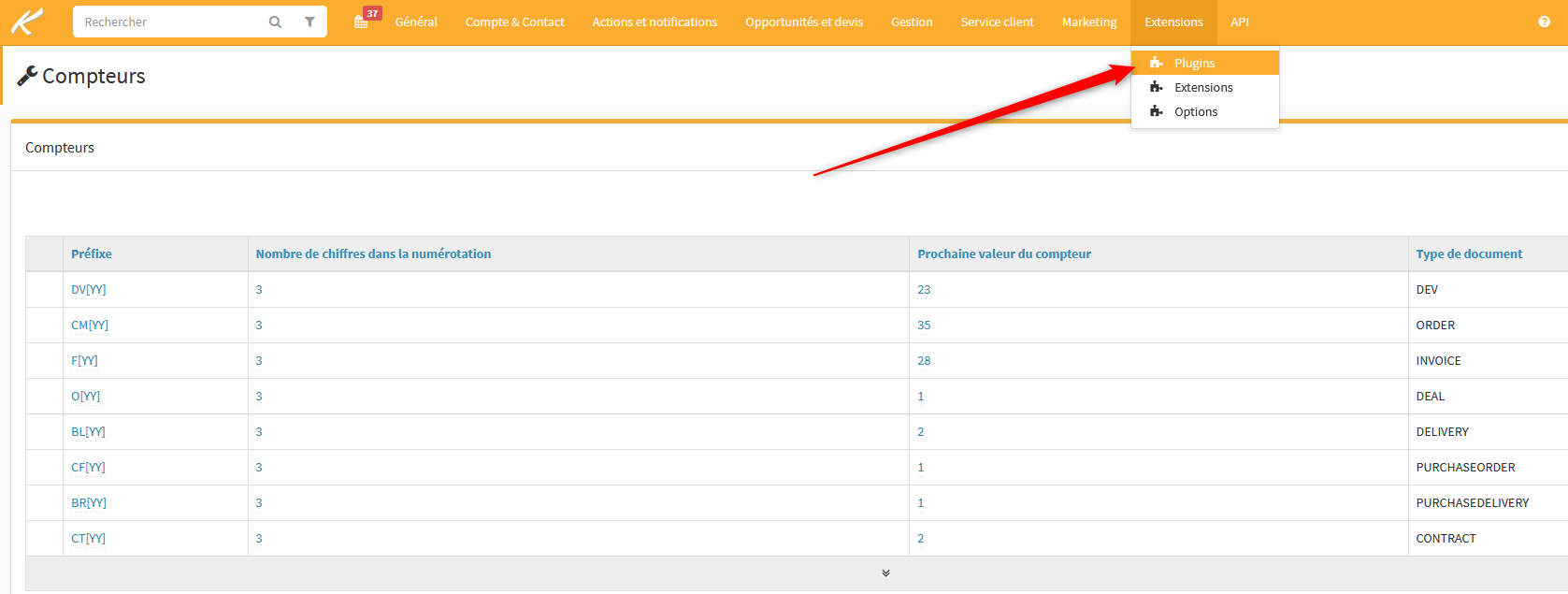Edit prefix F[YY]
Image resolution: width=1568 pixels, height=594 pixels.
tap(84, 360)
